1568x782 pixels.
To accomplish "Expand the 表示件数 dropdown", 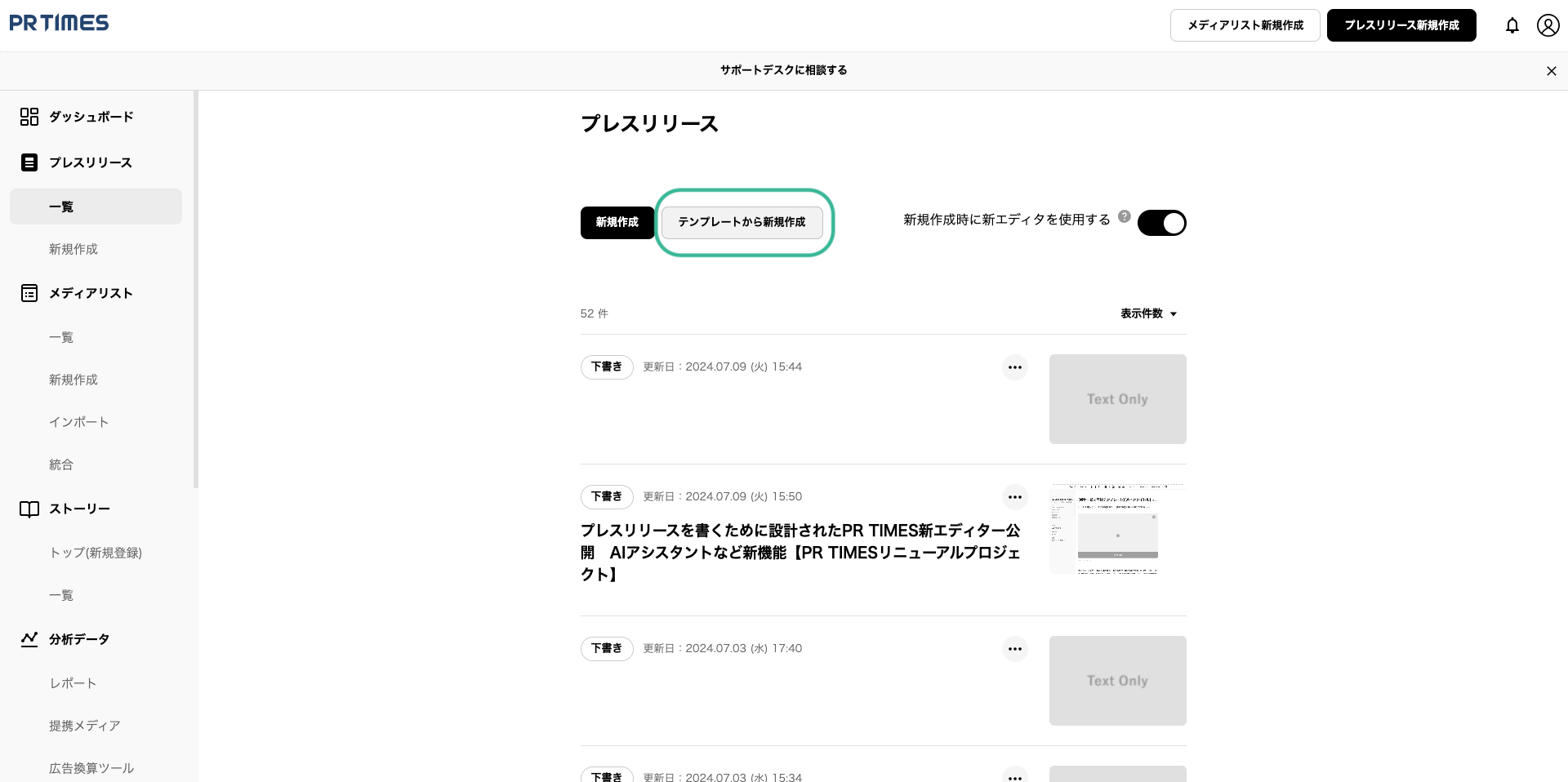I will pyautogui.click(x=1148, y=313).
